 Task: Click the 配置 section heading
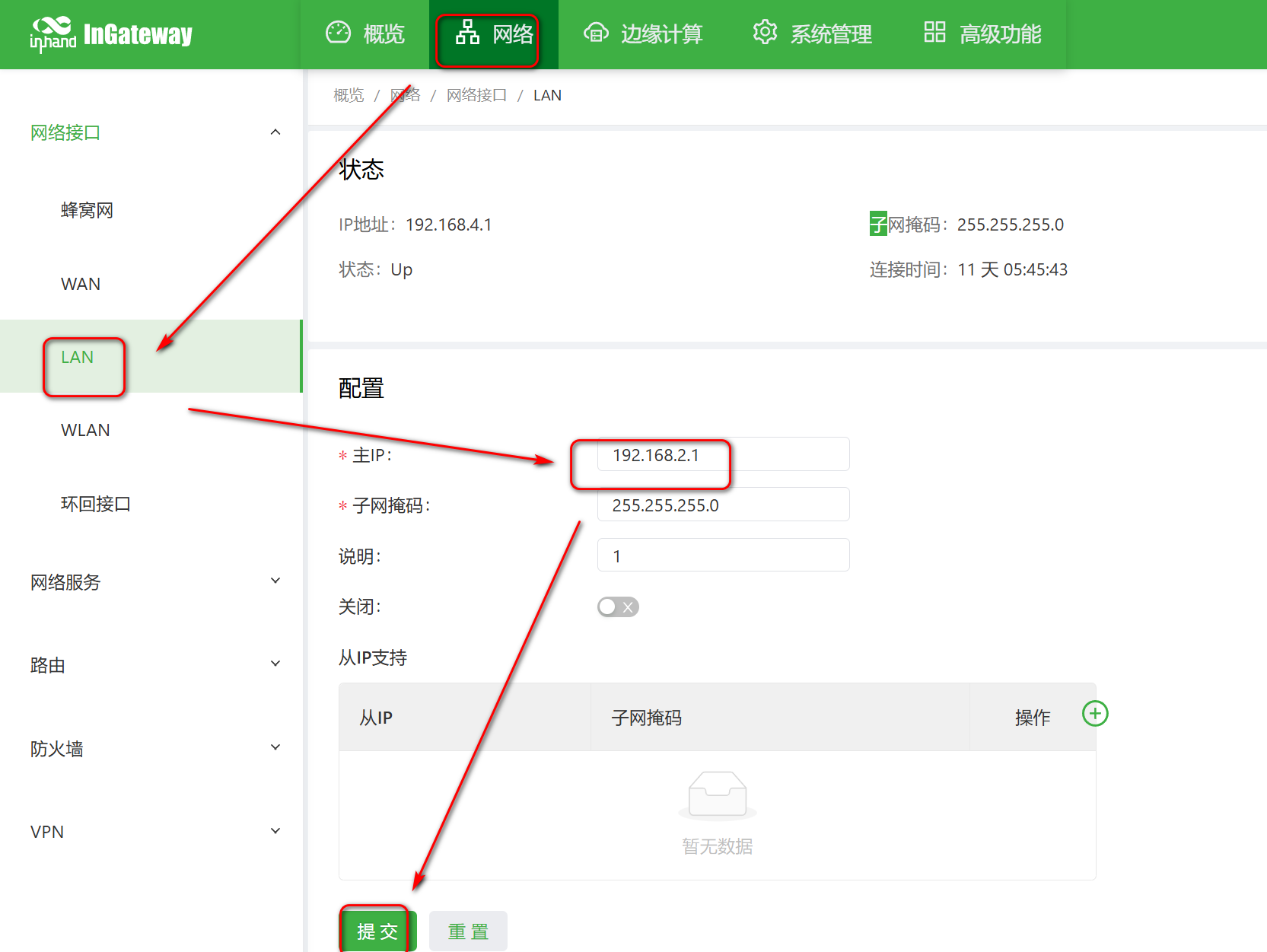[361, 388]
